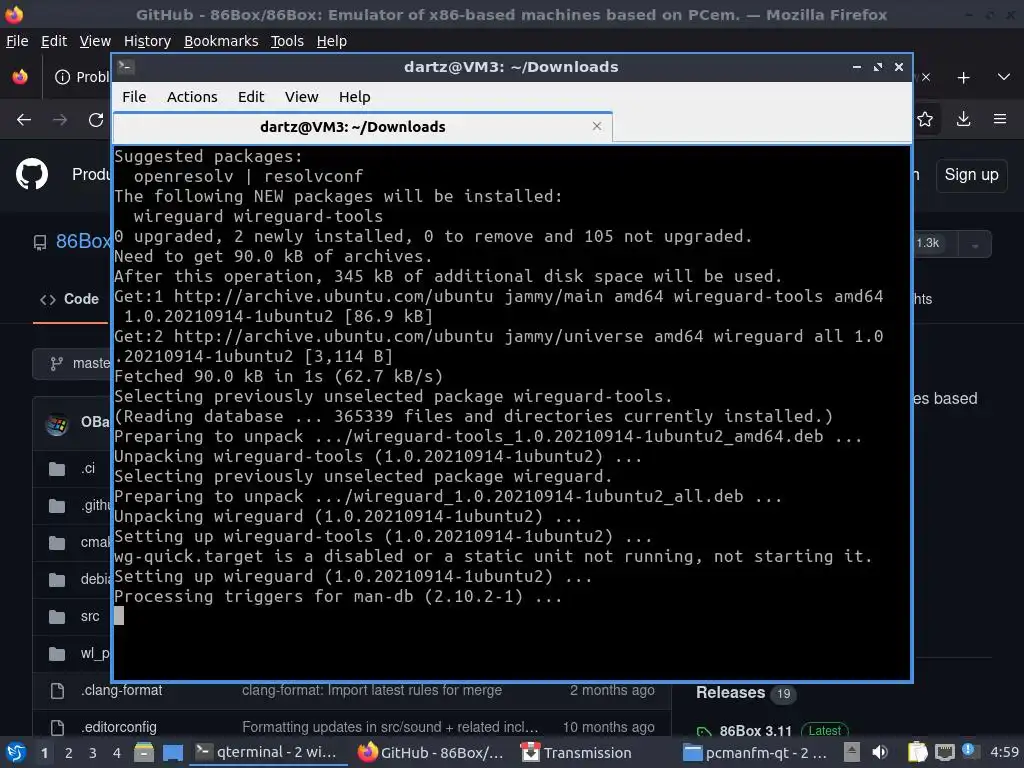This screenshot has width=1024, height=768.
Task: Open Firefox Bookmarks menu
Action: point(221,41)
